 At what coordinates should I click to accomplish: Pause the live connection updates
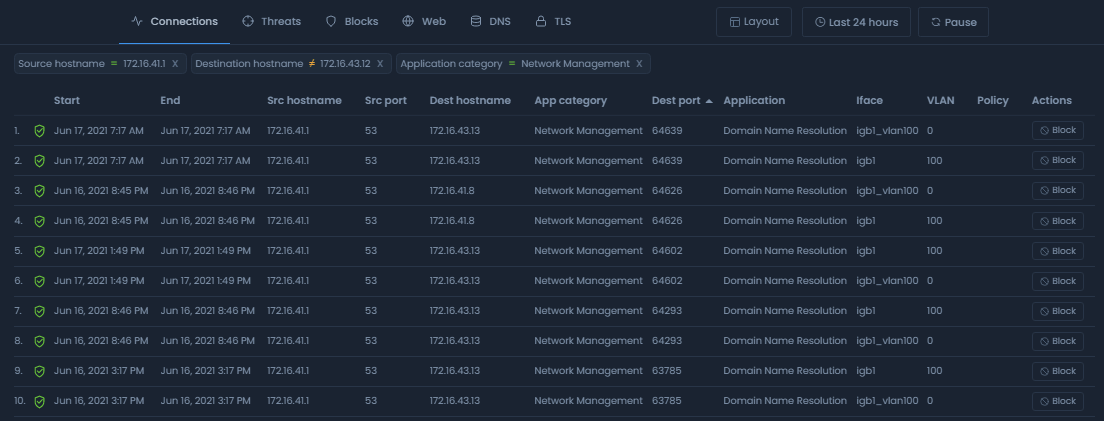[x=953, y=22]
